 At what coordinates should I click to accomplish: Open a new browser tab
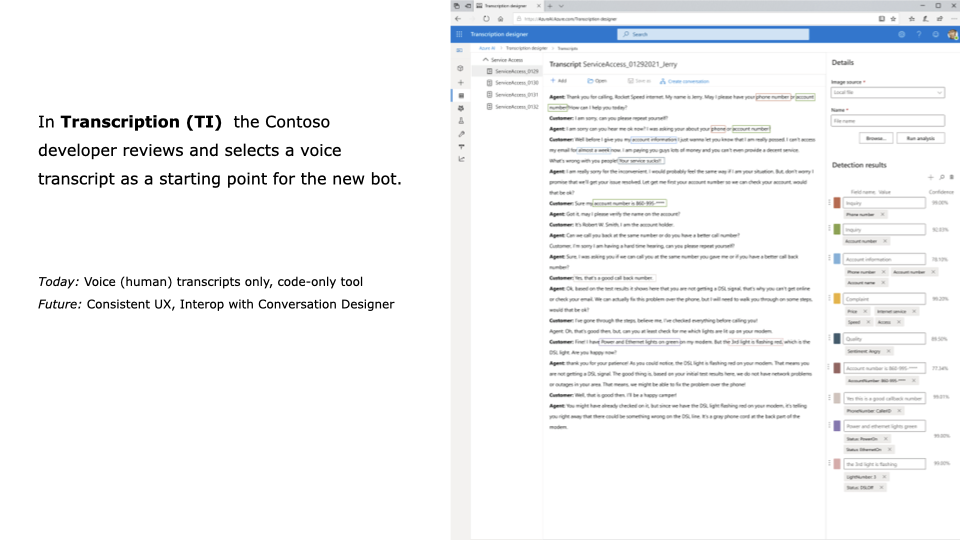[x=550, y=6]
